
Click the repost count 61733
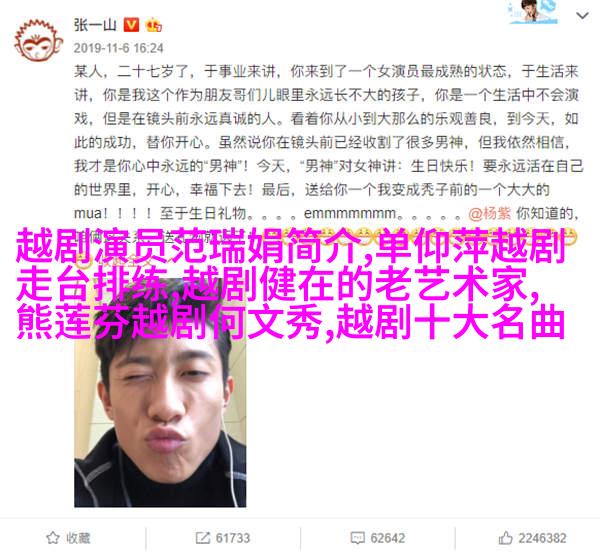[x=233, y=538]
